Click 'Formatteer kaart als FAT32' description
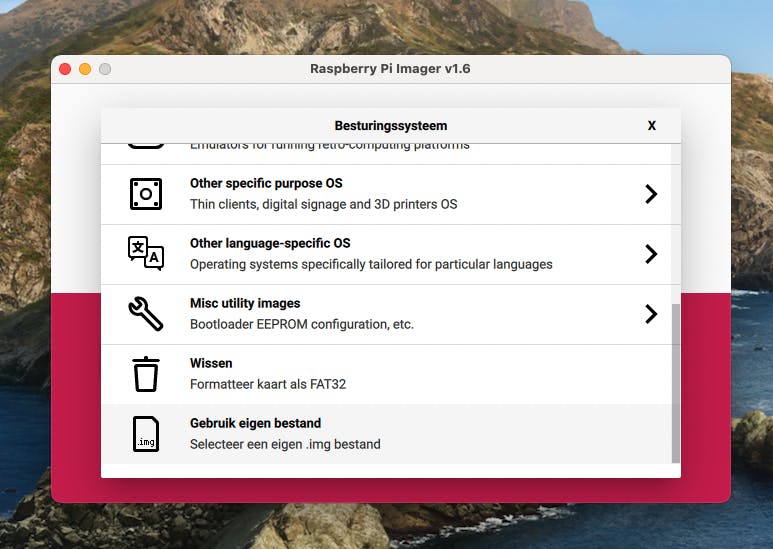This screenshot has height=549, width=773. [x=268, y=384]
